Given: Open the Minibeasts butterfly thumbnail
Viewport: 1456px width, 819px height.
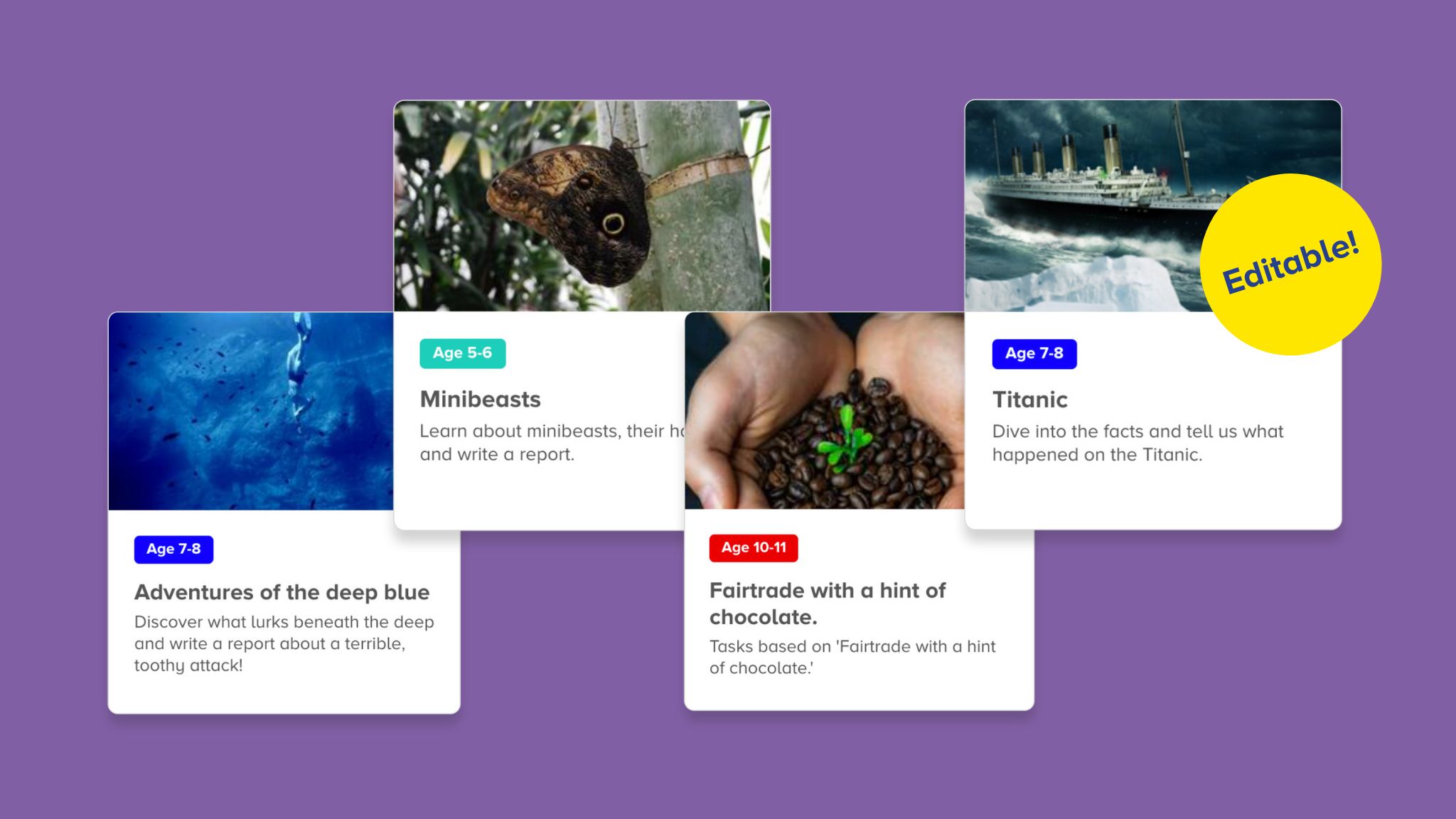Looking at the screenshot, I should click(582, 205).
